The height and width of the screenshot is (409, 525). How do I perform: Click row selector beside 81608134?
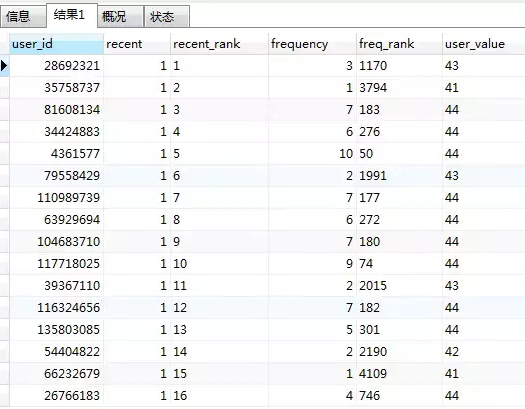point(4,110)
